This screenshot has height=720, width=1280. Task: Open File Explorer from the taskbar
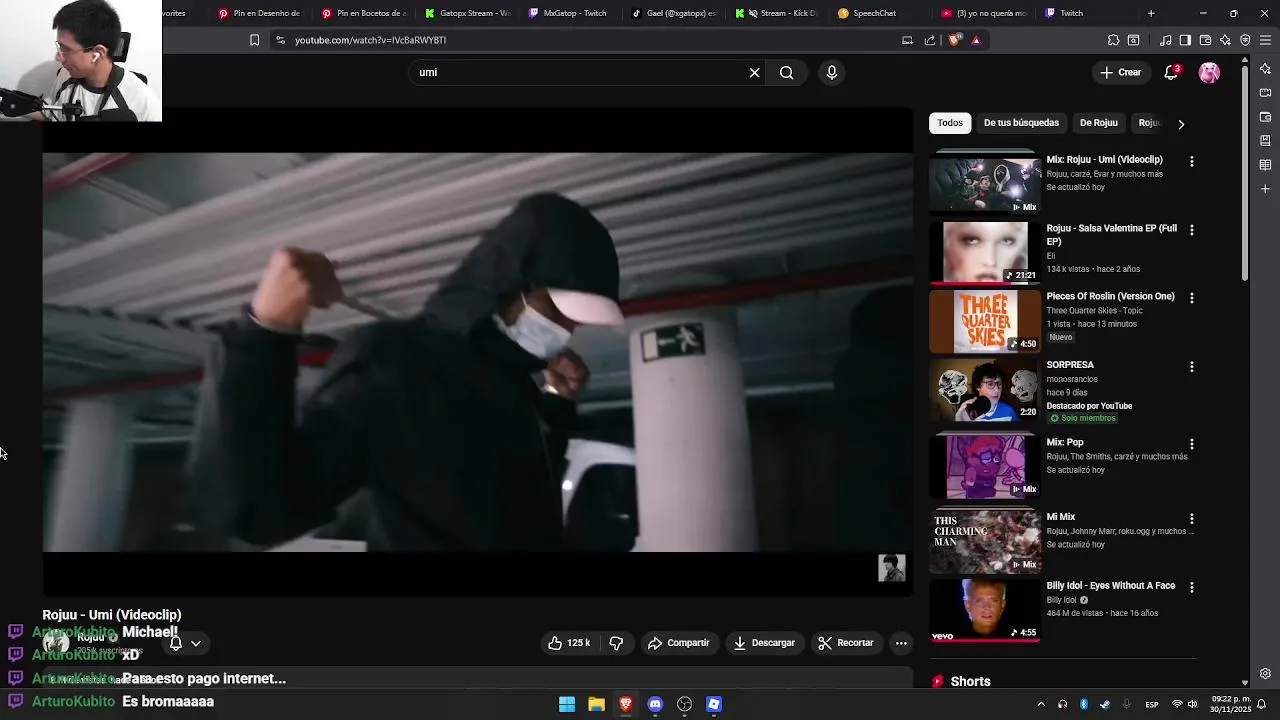[596, 704]
